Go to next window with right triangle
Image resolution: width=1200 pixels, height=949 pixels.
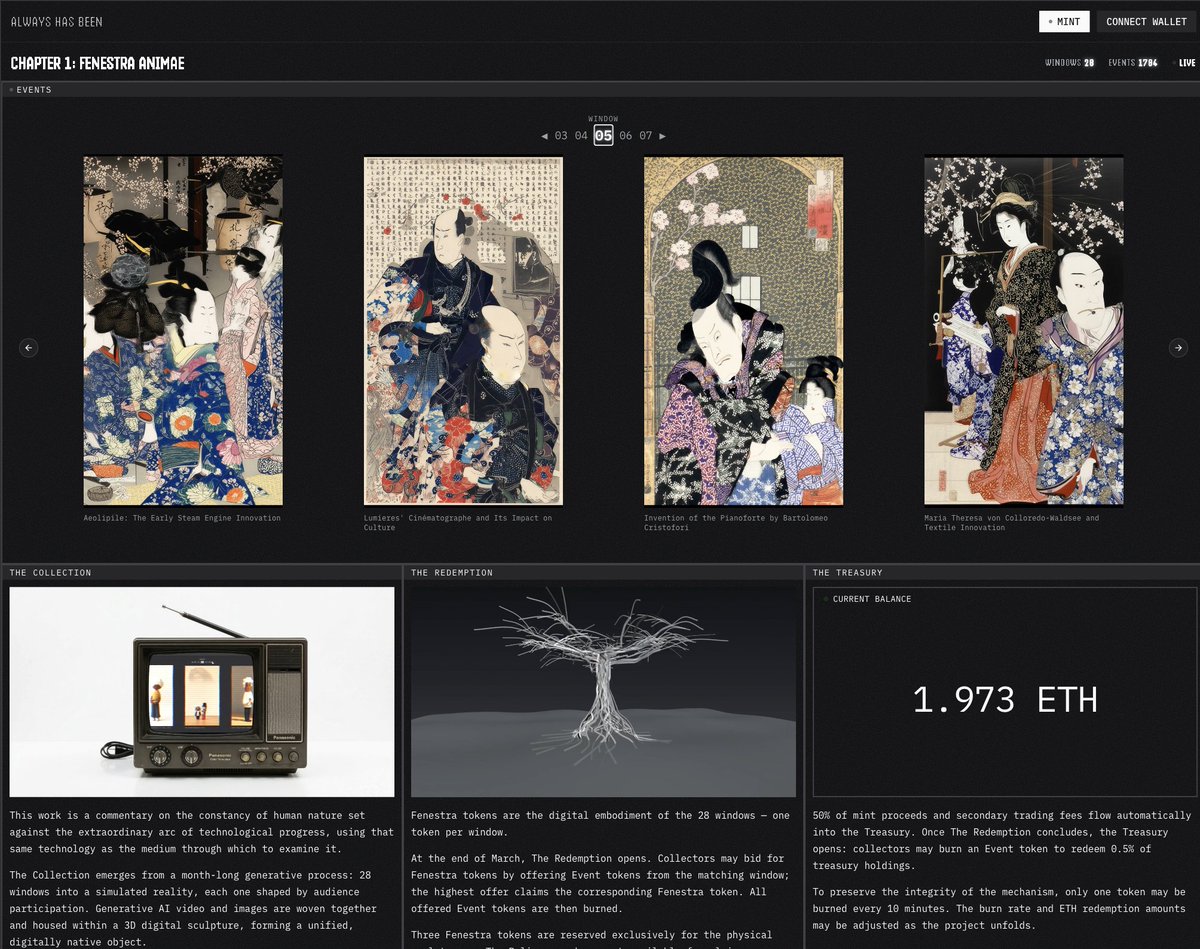click(662, 136)
